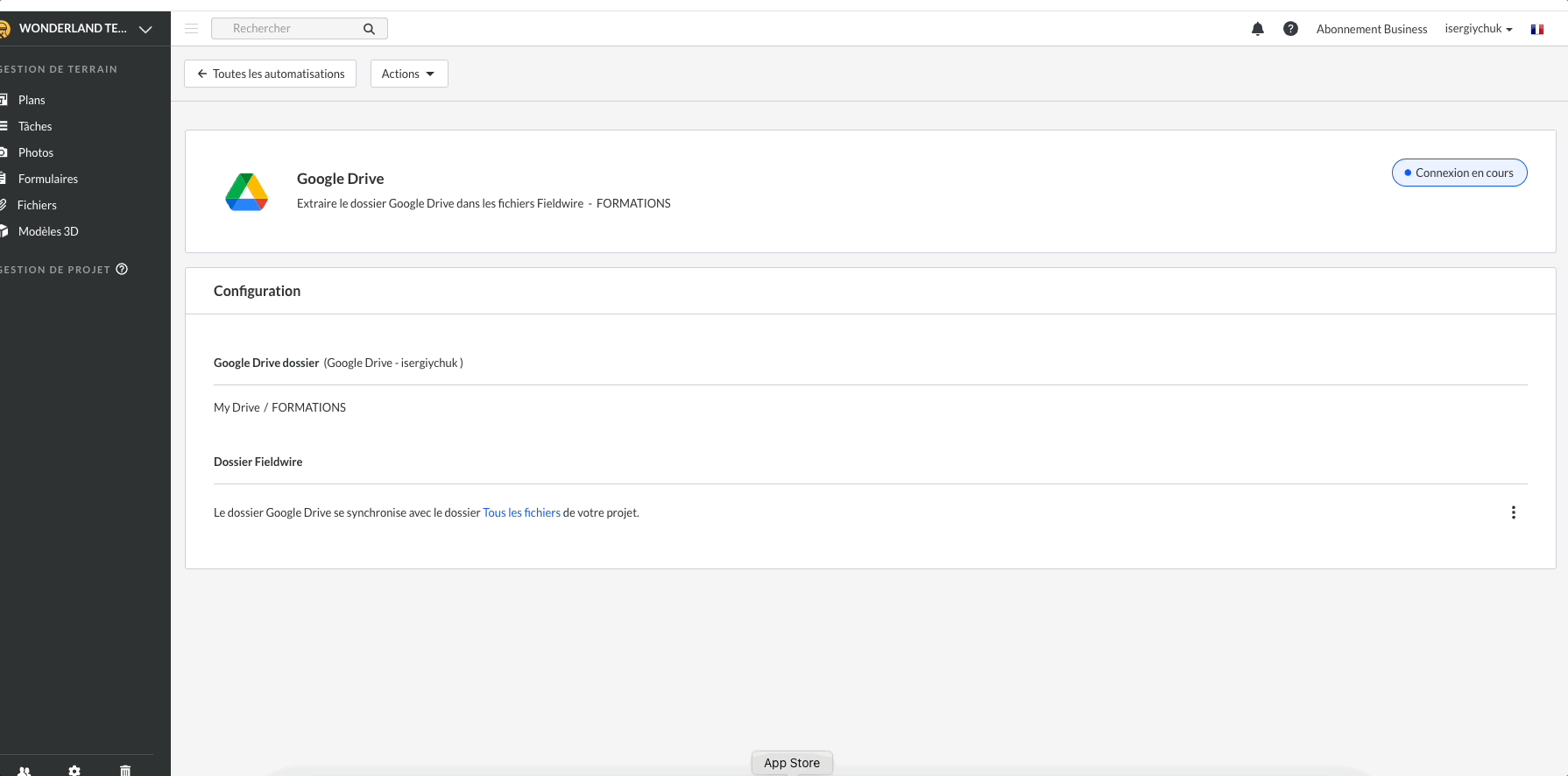Image resolution: width=1568 pixels, height=776 pixels.
Task: Click the trash icon in sidebar
Action: coord(125,771)
